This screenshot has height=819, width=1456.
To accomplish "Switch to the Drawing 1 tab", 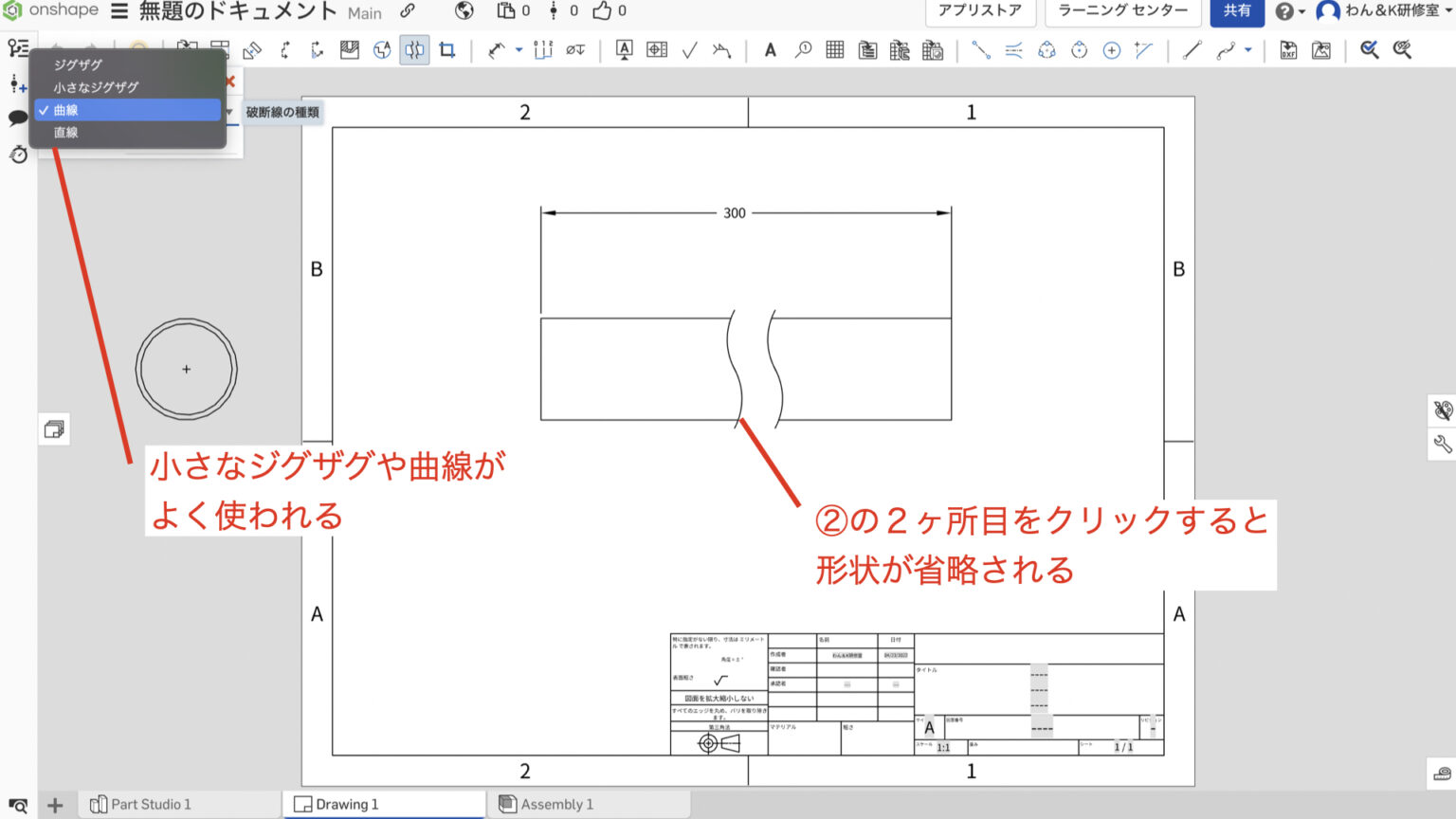I will (383, 804).
